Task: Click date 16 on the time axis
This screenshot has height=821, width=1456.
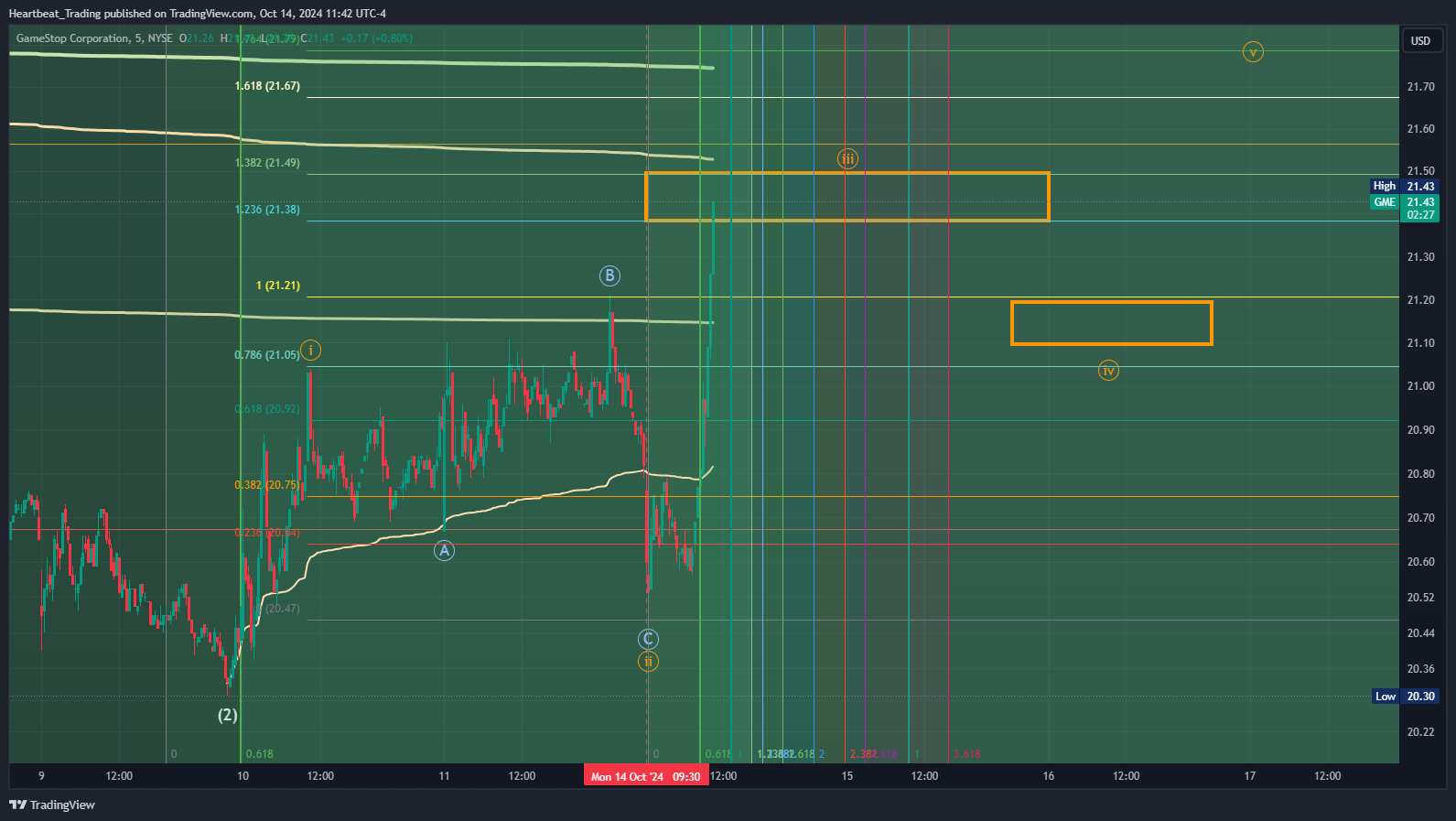Action: (x=1049, y=776)
